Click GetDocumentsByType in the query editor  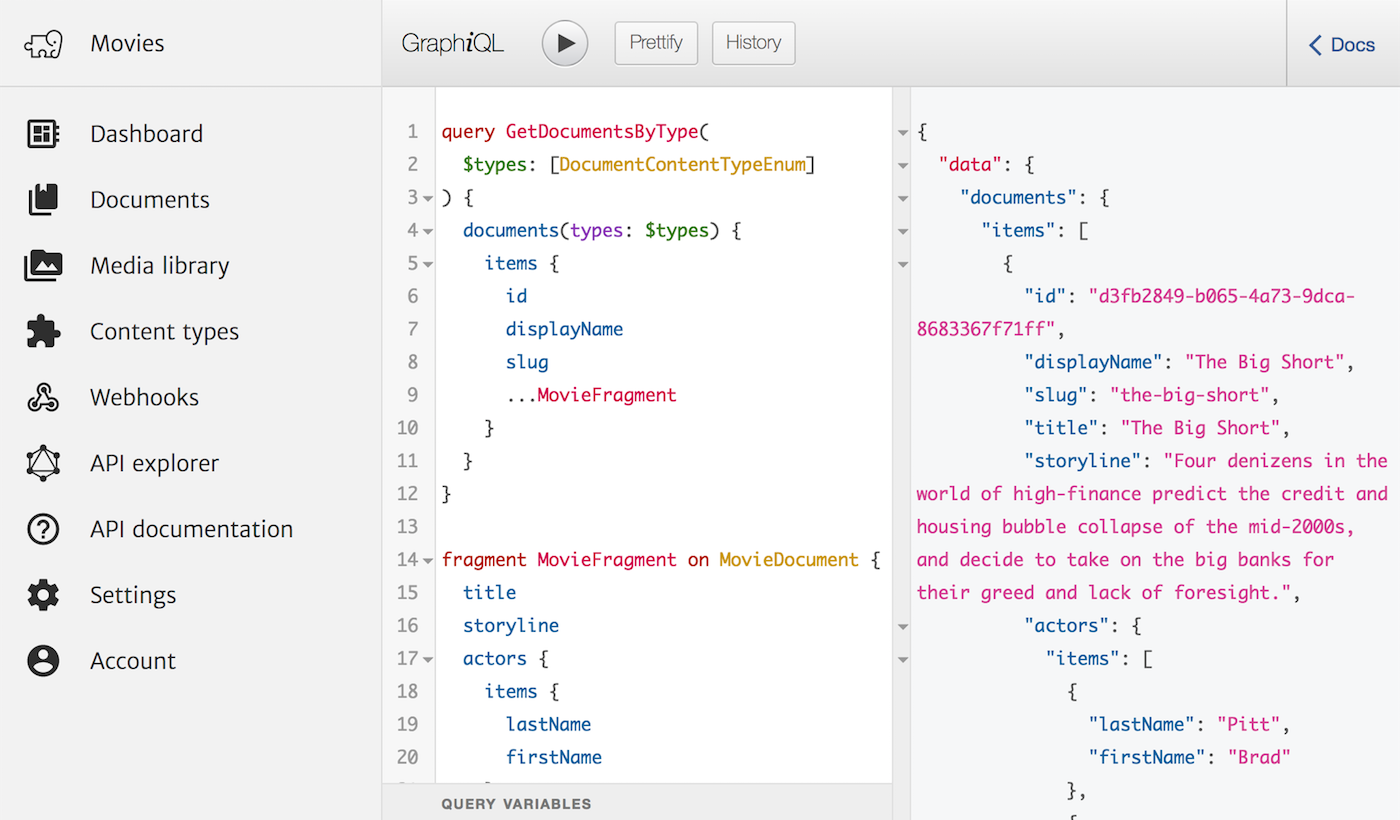(603, 132)
